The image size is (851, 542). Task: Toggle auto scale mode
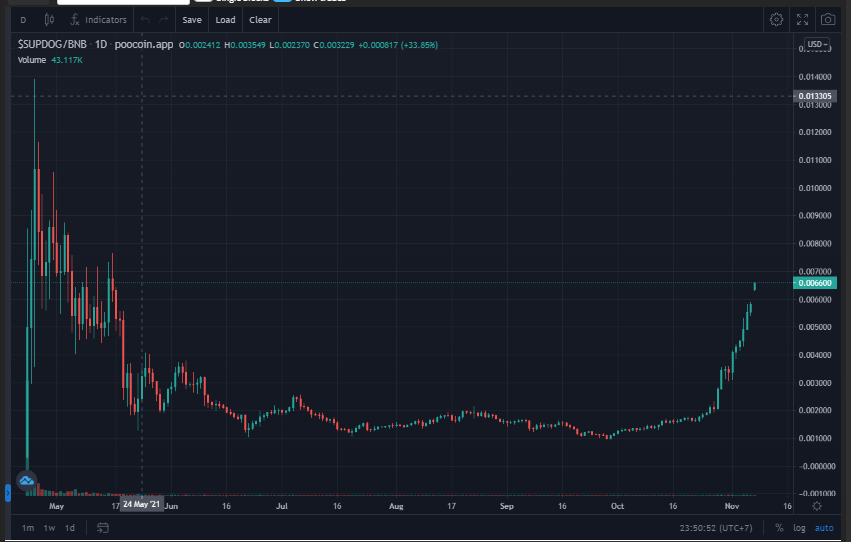tap(824, 528)
